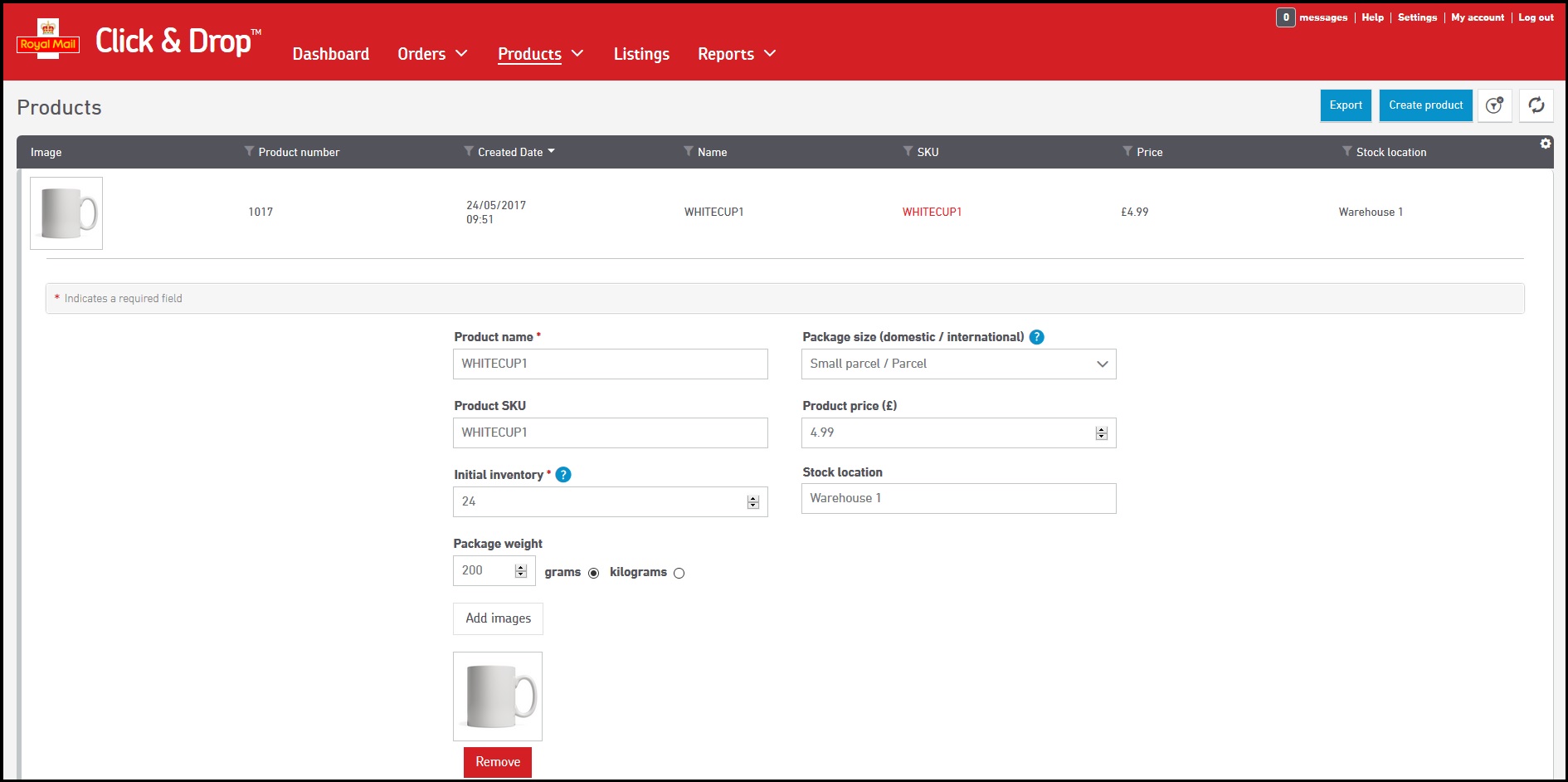Open the Listings page
The image size is (1568, 782).
641,54
